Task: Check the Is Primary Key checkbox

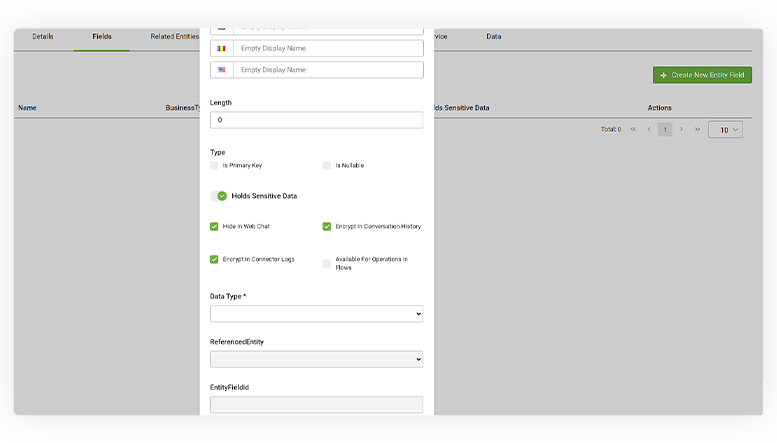Action: pyautogui.click(x=214, y=165)
